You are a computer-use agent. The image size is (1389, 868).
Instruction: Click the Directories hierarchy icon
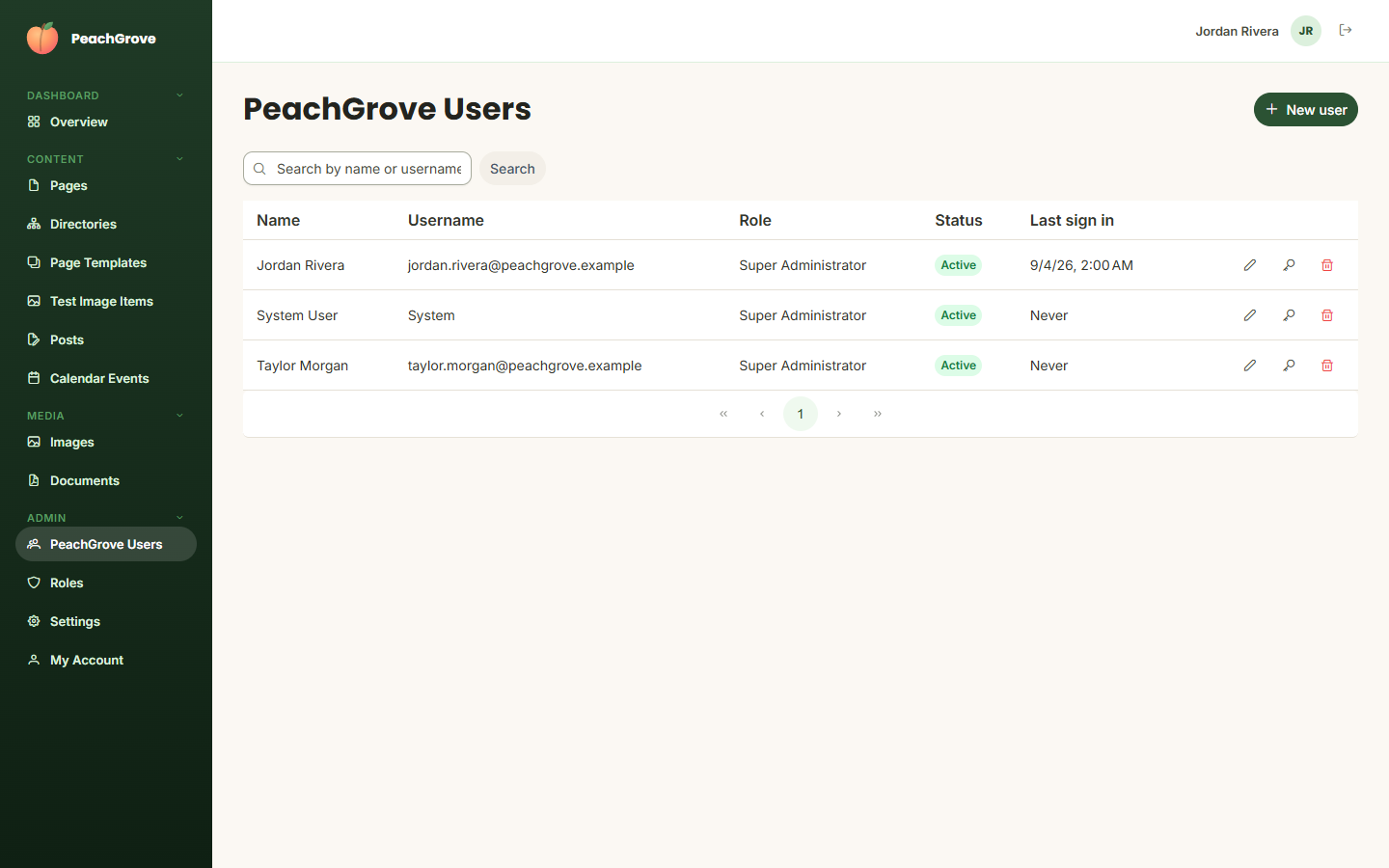tap(34, 224)
